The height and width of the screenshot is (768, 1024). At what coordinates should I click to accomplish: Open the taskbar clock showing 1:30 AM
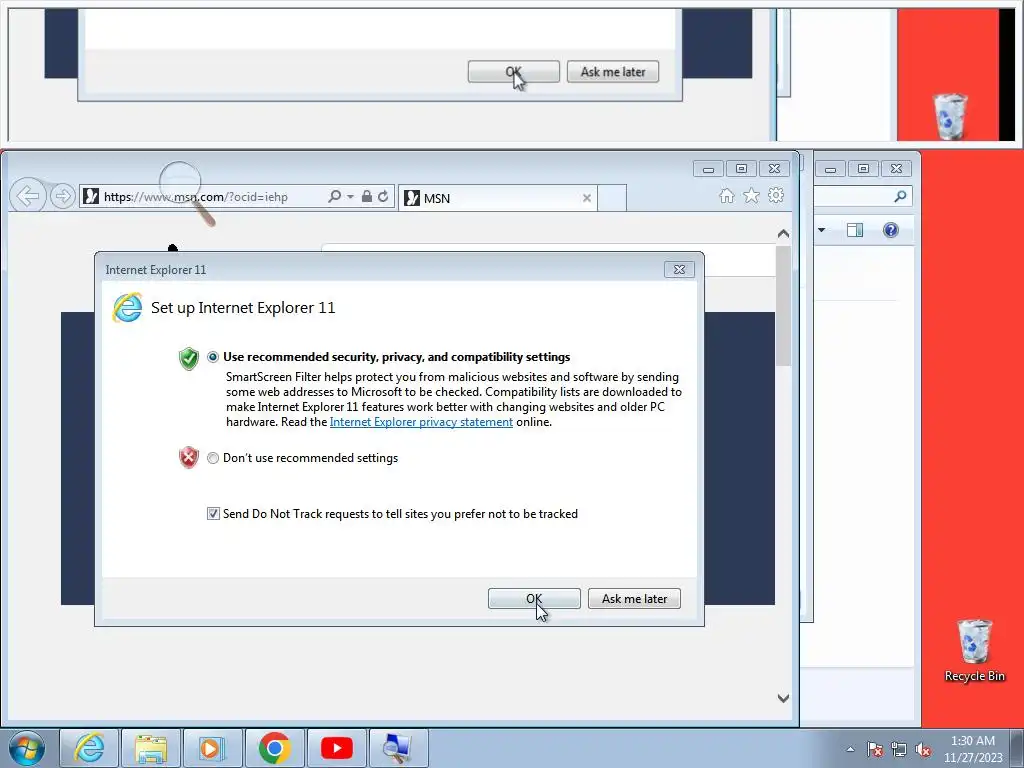click(973, 749)
